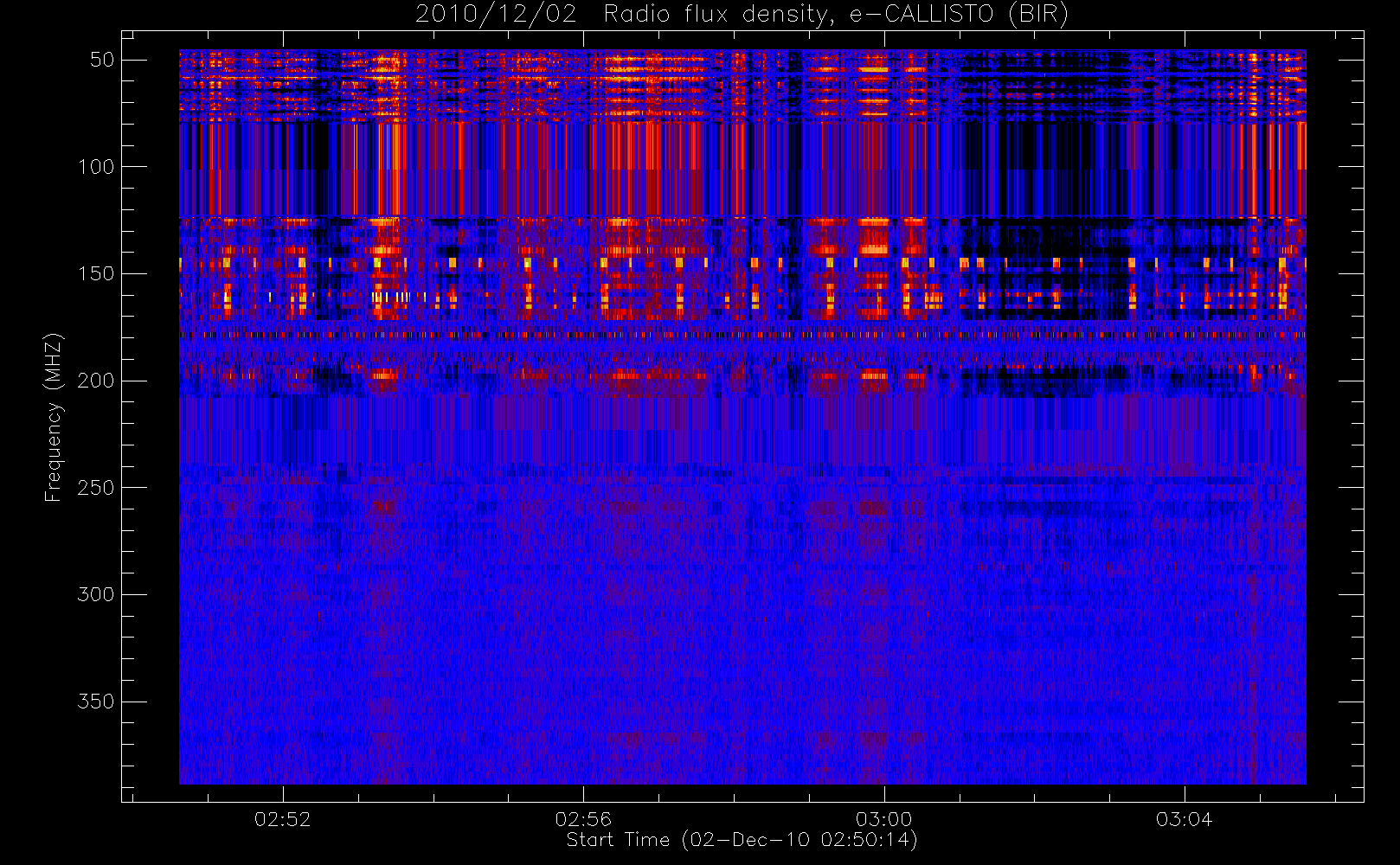Click the 02:52 time tick label
1400x865 pixels.
282,819
